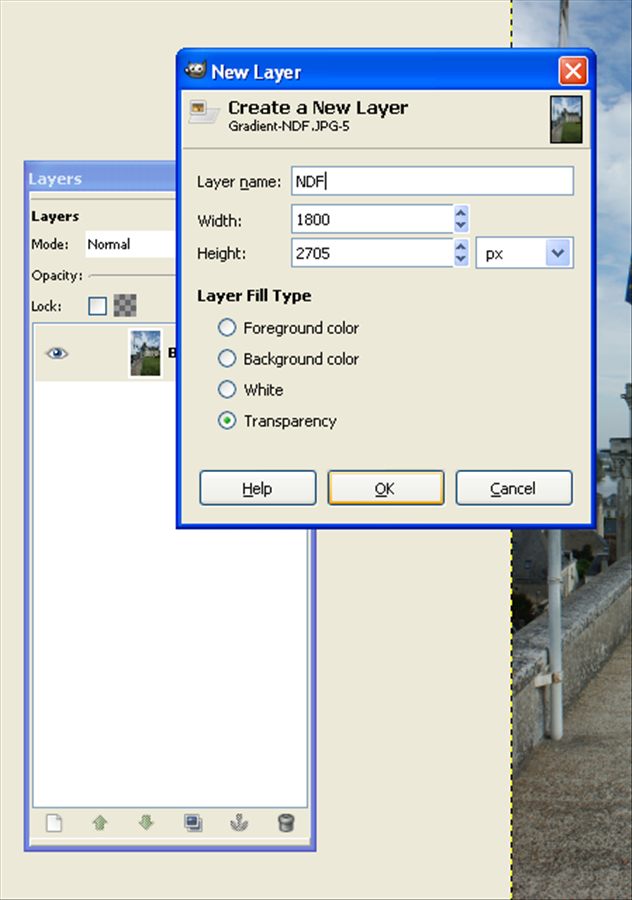Close the New Layer dialog with red X
The width and height of the screenshot is (632, 900).
[573, 71]
